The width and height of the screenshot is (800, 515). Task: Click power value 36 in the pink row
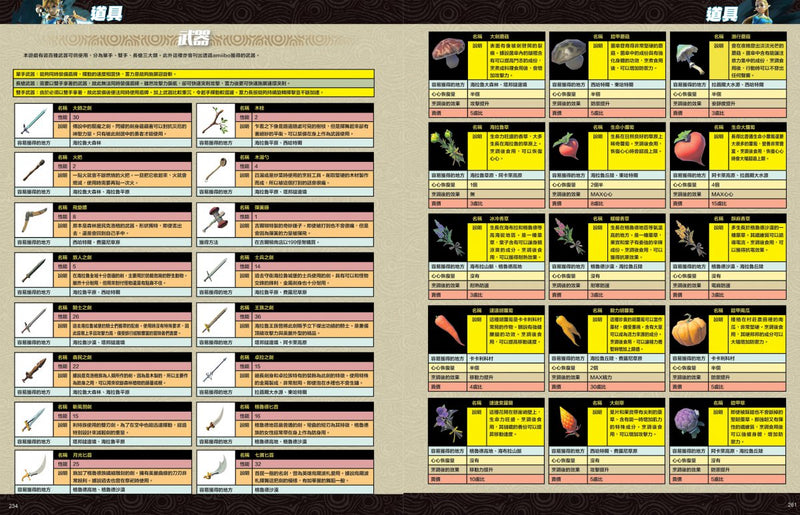[258, 316]
